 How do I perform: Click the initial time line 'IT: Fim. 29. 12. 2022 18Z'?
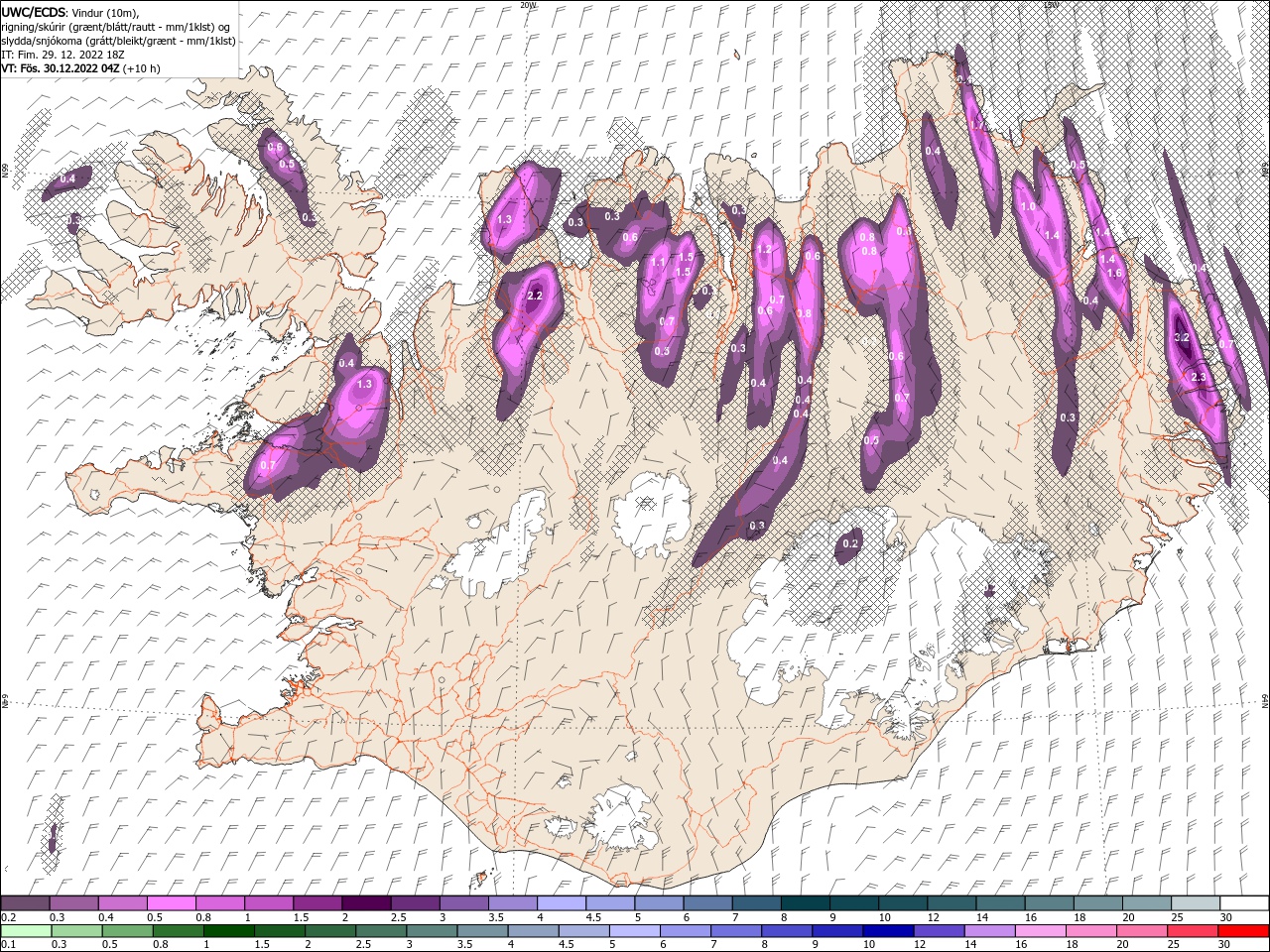61,55
